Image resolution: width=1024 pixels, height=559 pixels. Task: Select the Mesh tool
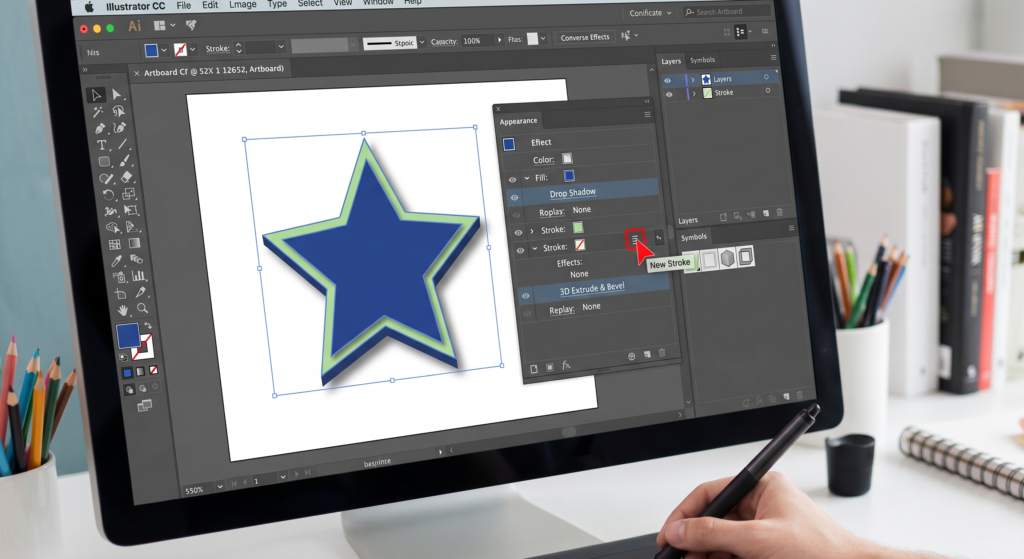[115, 244]
